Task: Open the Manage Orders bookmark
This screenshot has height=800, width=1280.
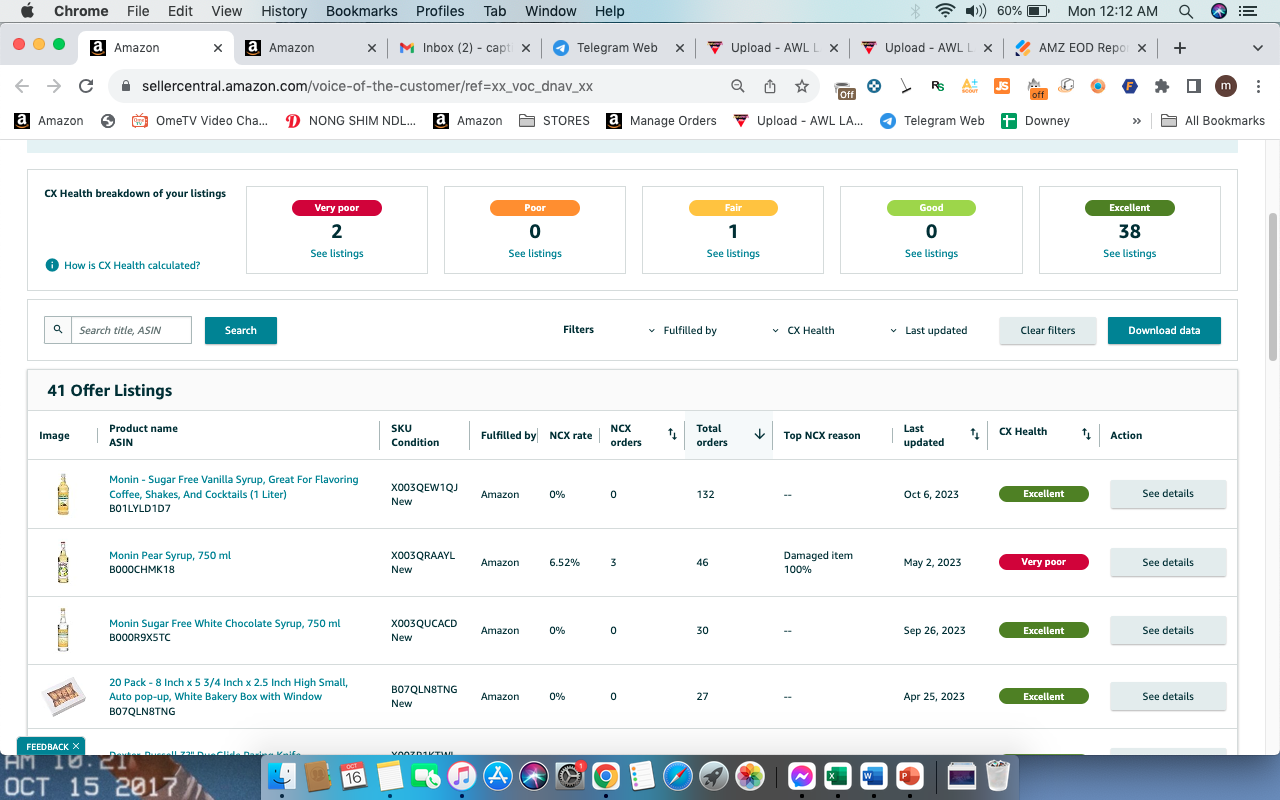Action: click(661, 120)
